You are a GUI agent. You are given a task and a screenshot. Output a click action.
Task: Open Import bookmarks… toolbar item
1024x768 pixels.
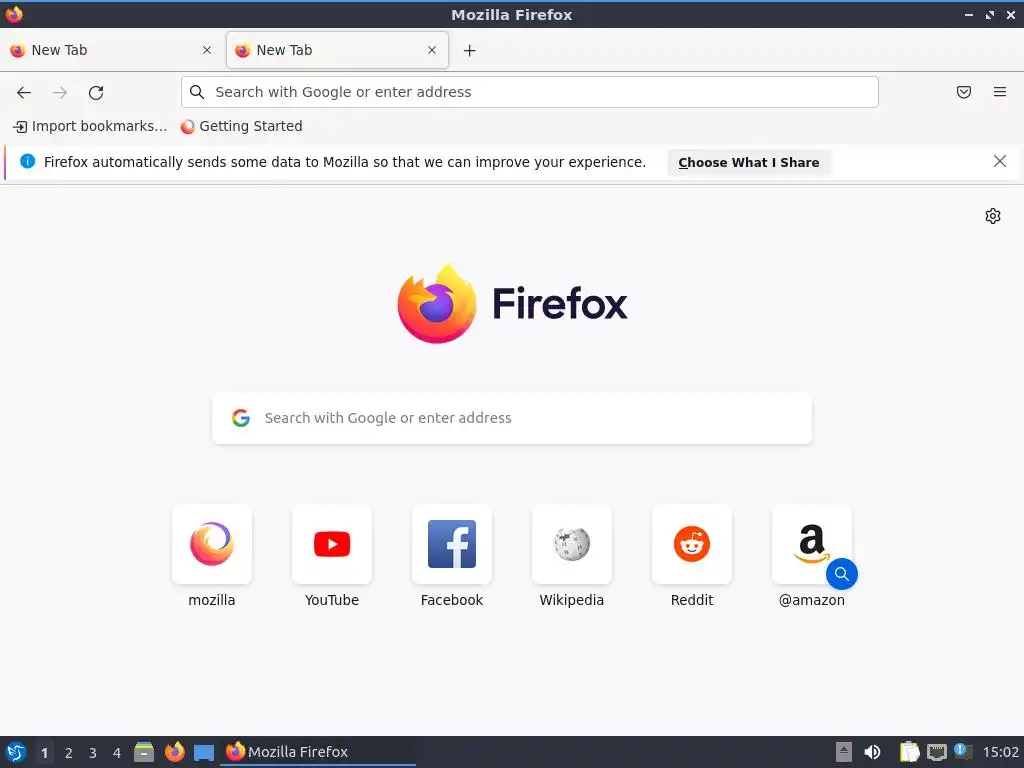pos(90,127)
